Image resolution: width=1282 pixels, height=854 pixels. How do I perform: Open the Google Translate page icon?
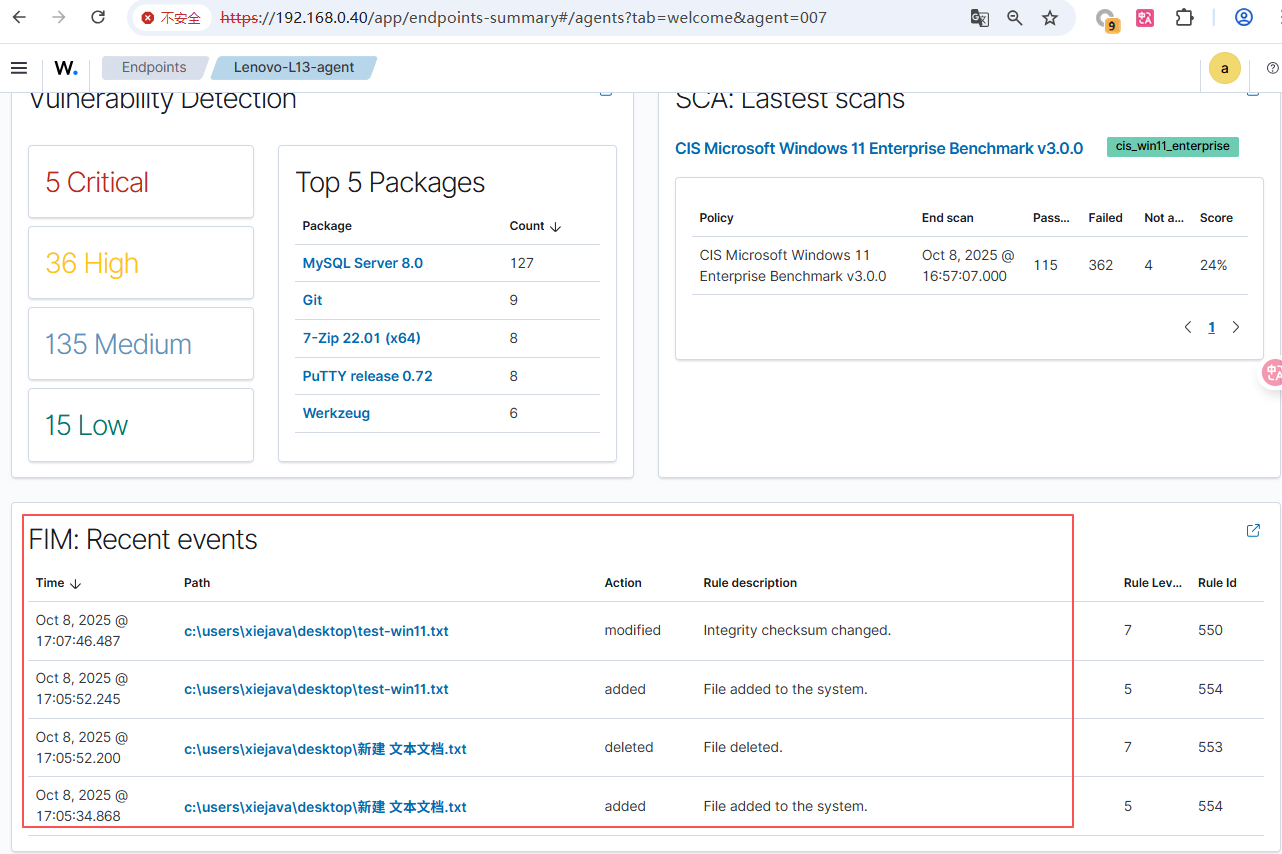tap(980, 18)
